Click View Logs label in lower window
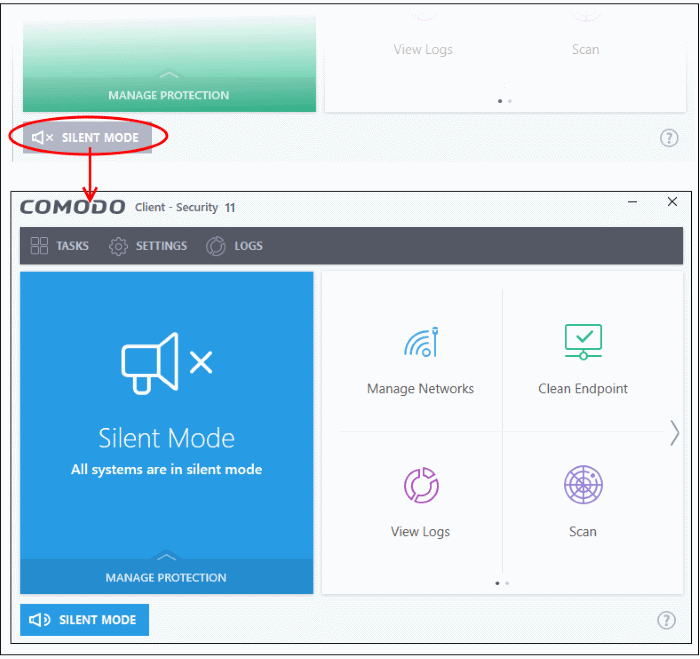This screenshot has height=659, width=700. point(420,532)
